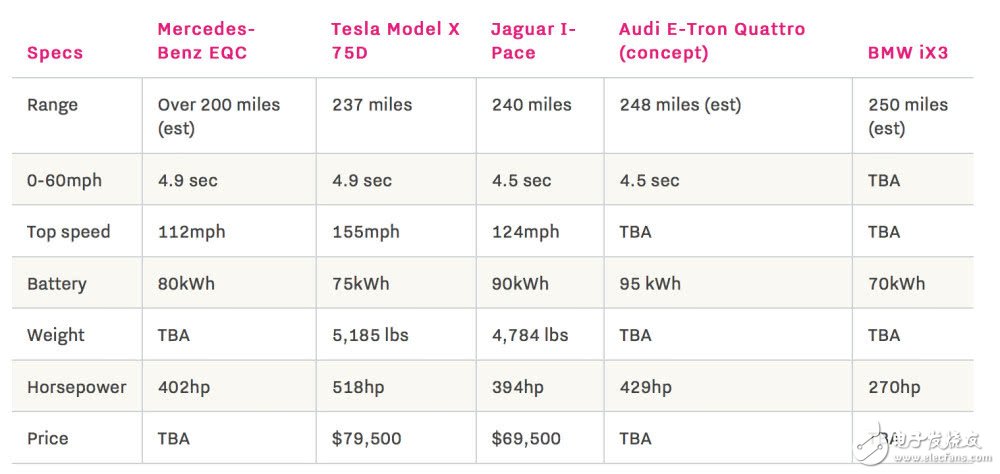
Task: Select the Tesla Model X 75D header
Action: point(395,41)
